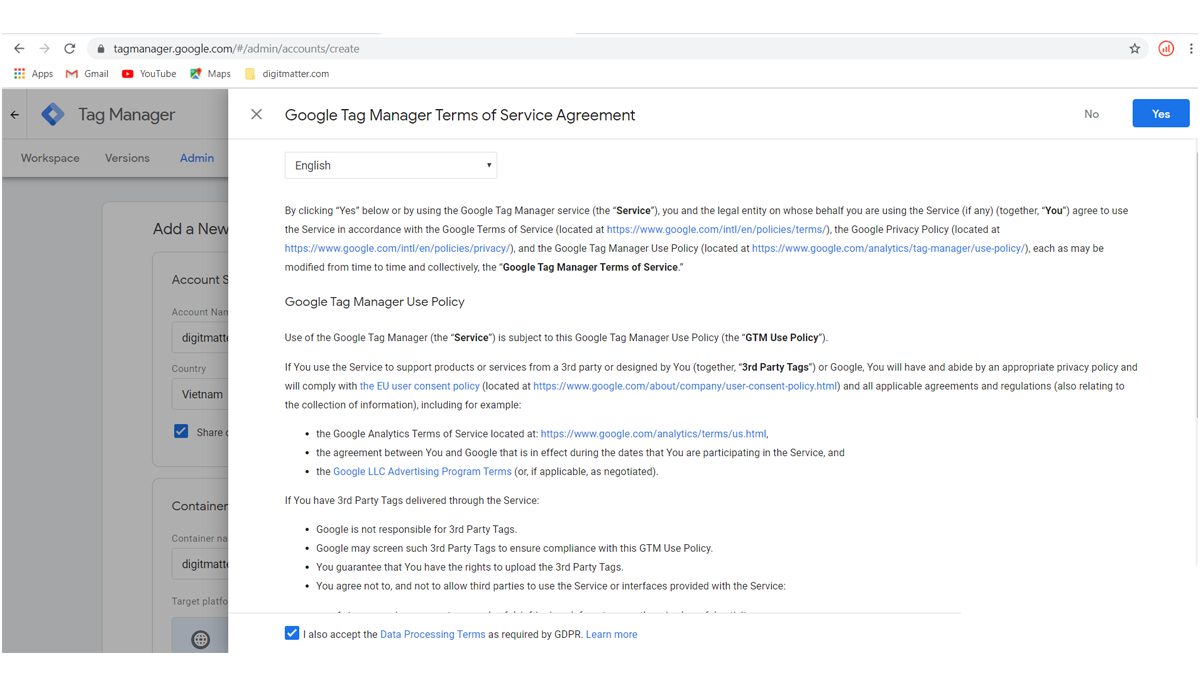Click the dialog title "Google Tag Manager Terms of Service Agreement"

coord(460,115)
